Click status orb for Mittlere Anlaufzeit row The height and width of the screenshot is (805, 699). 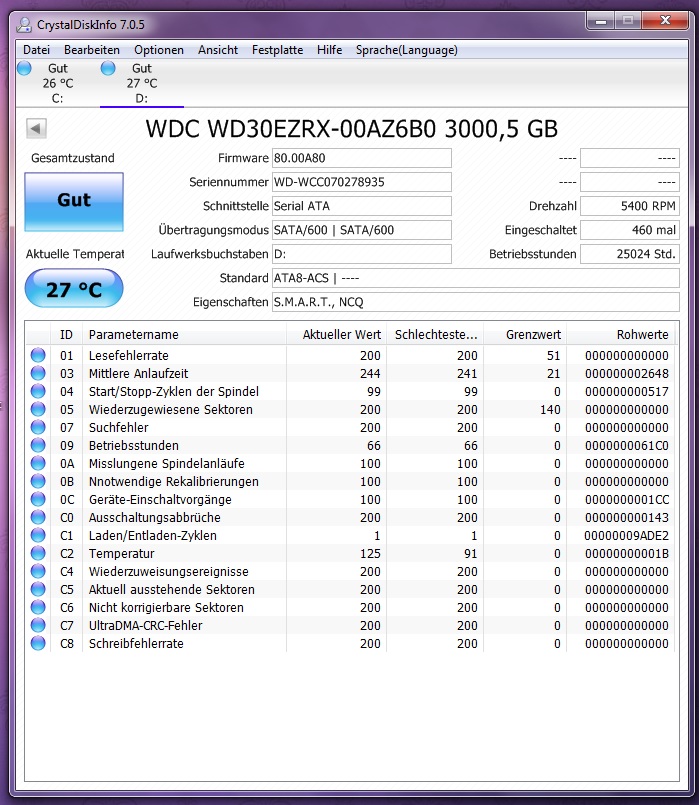point(38,373)
